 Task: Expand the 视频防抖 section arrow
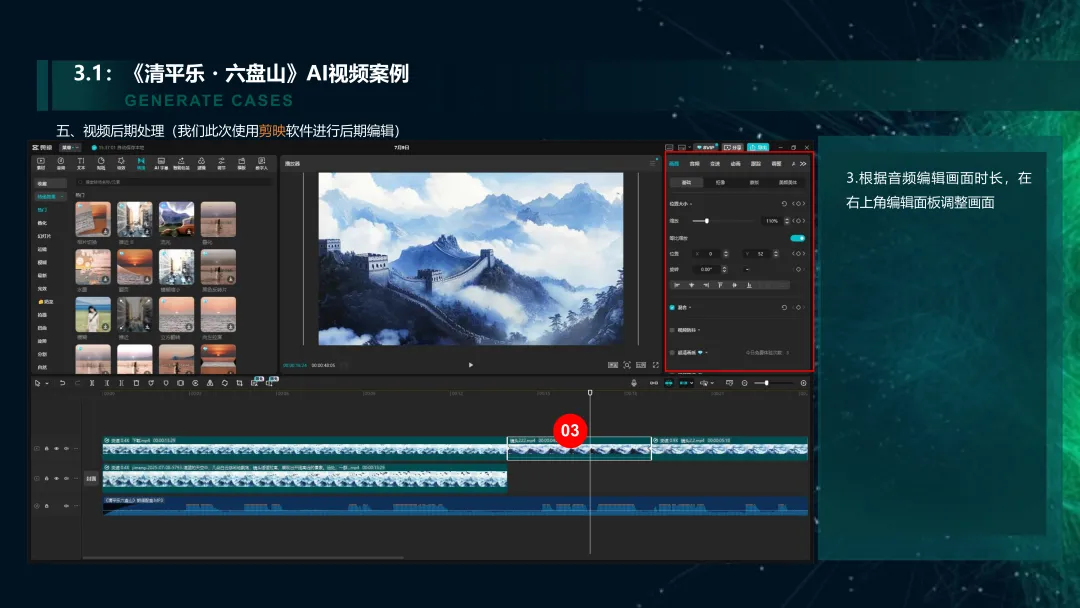(699, 331)
